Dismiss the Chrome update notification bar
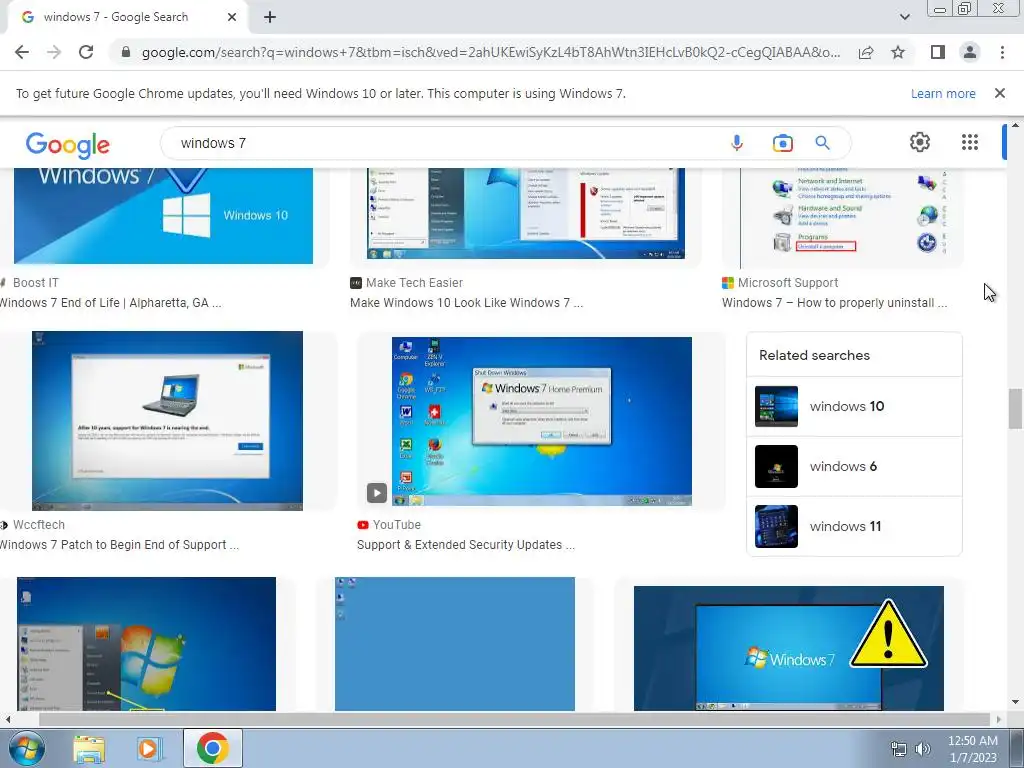This screenshot has width=1024, height=768. tap(999, 93)
